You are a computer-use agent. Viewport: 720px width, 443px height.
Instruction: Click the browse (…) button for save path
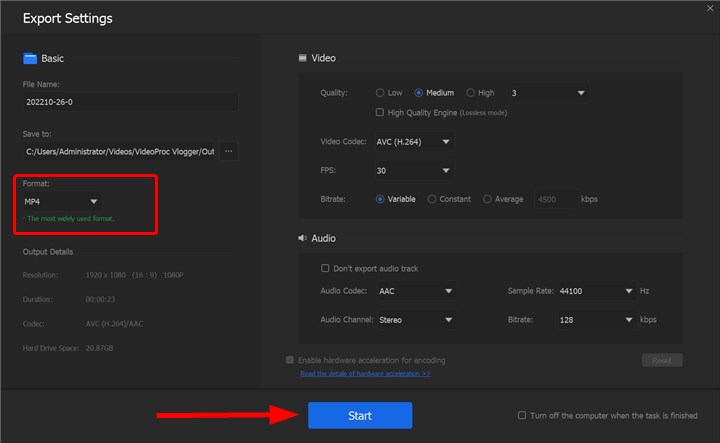click(x=229, y=151)
